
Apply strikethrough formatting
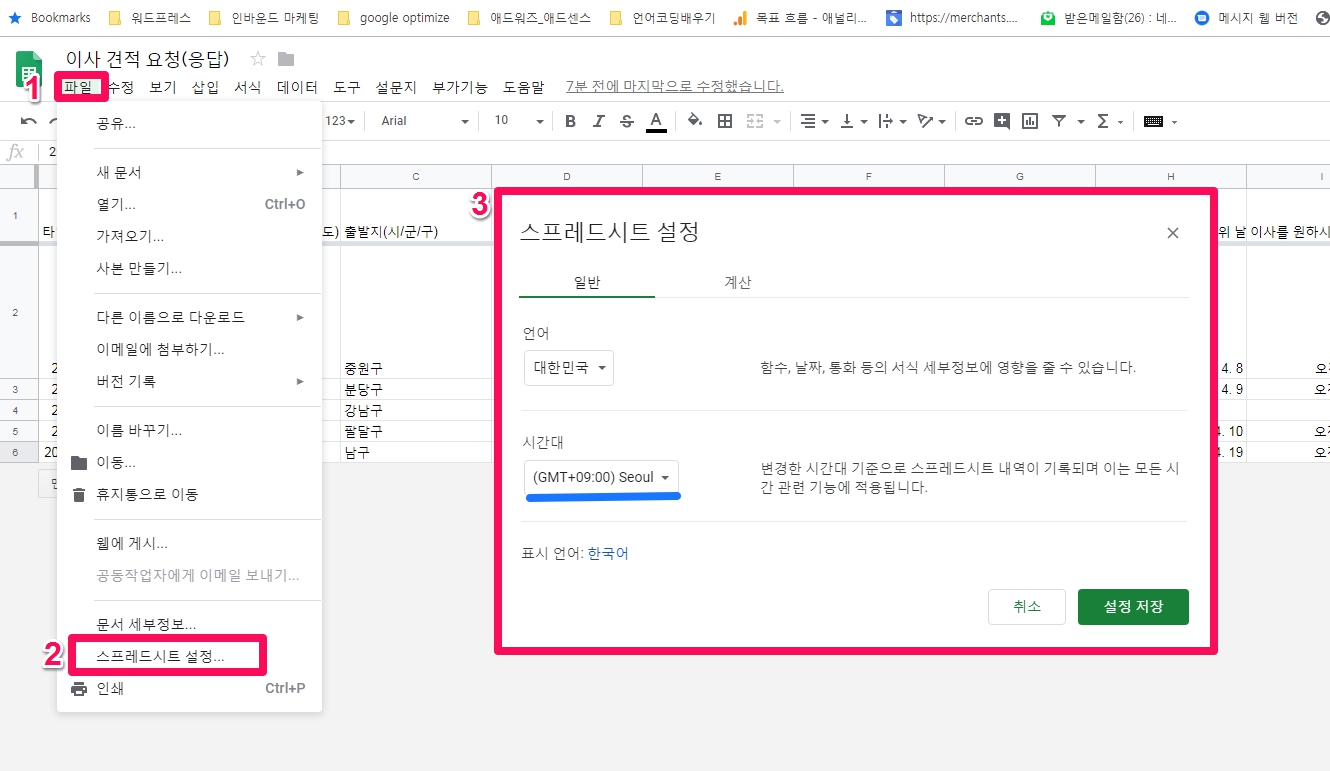[627, 121]
